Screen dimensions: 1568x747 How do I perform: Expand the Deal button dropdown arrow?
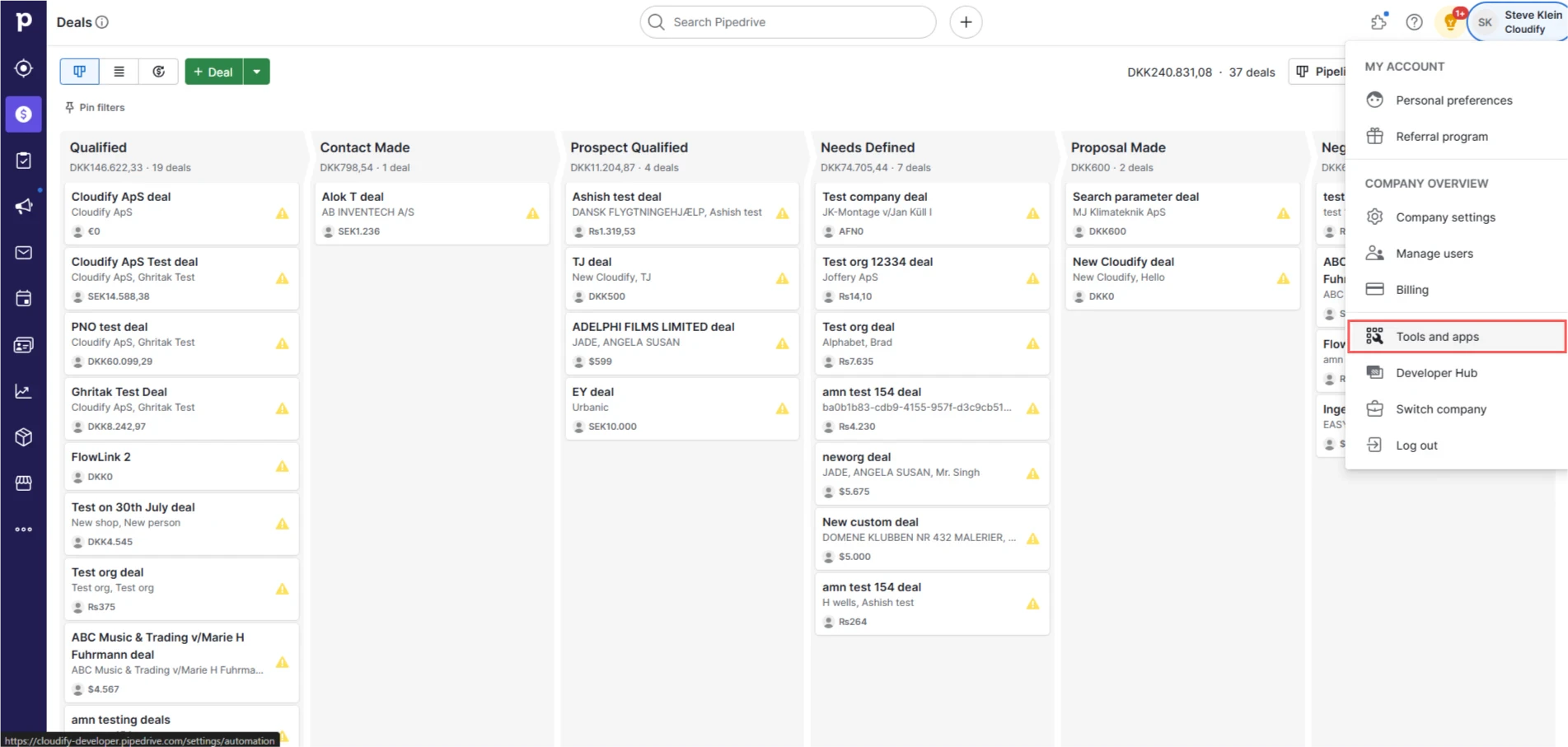point(257,72)
